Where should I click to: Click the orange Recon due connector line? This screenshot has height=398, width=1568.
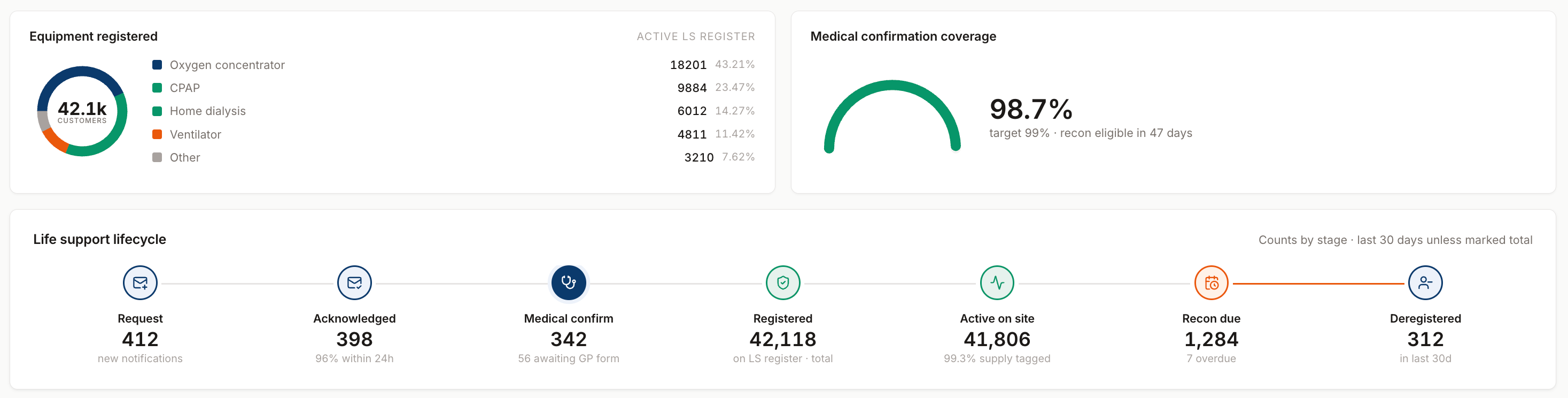pos(1318,284)
